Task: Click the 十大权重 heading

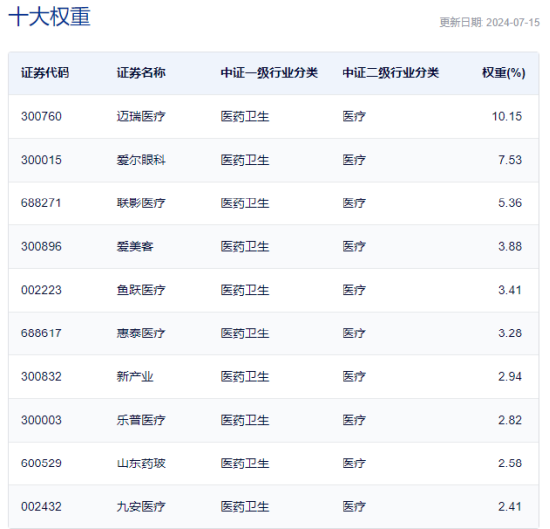Action: tap(49, 16)
